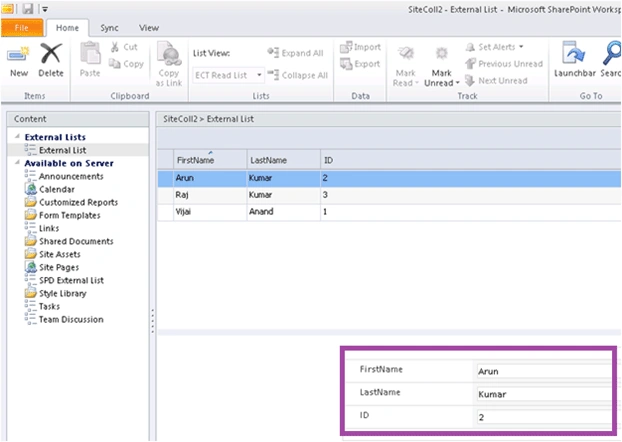This screenshot has height=442, width=622.
Task: Click the Save icon in title bar
Action: (x=27, y=8)
